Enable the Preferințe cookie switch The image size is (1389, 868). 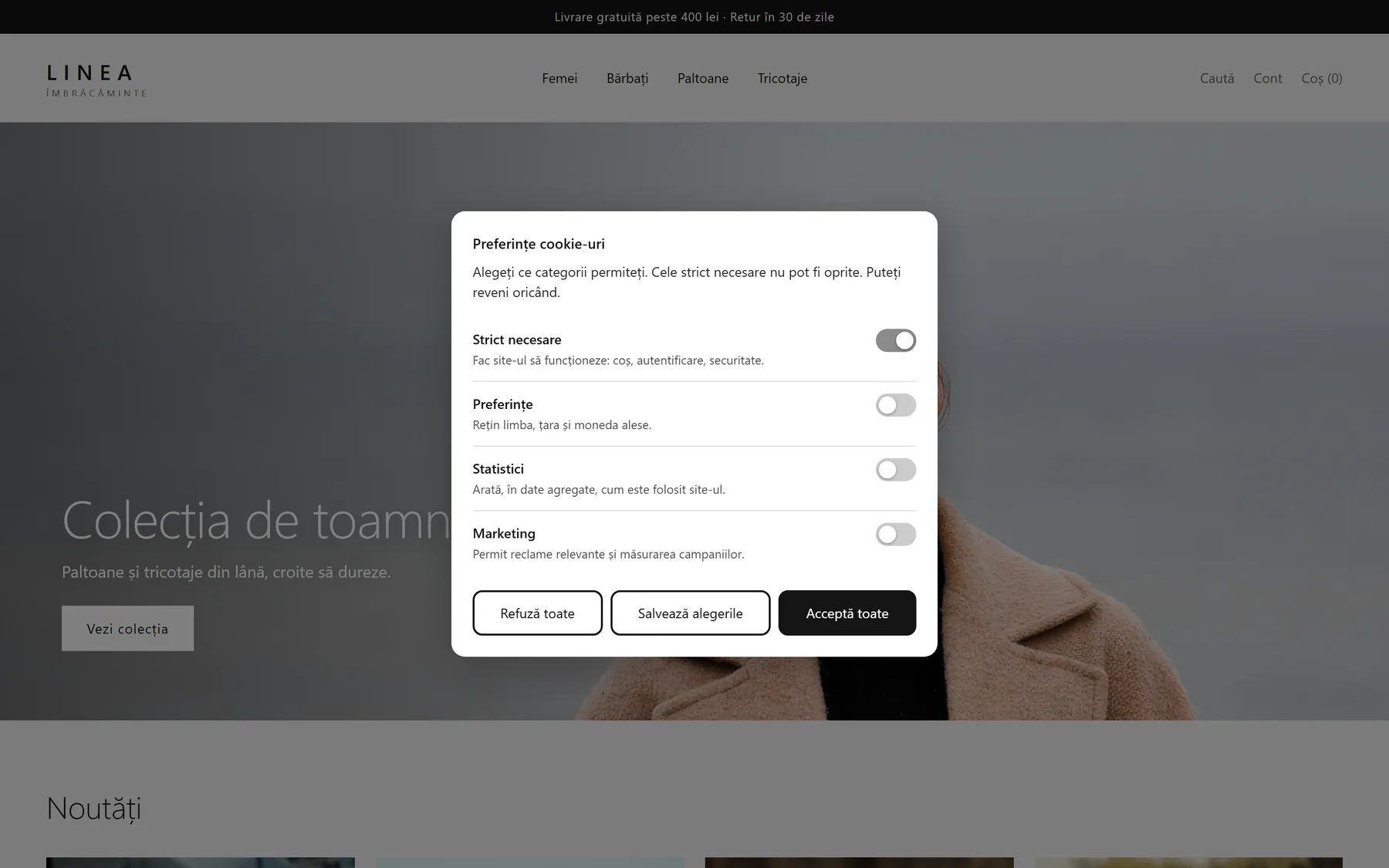coord(895,405)
